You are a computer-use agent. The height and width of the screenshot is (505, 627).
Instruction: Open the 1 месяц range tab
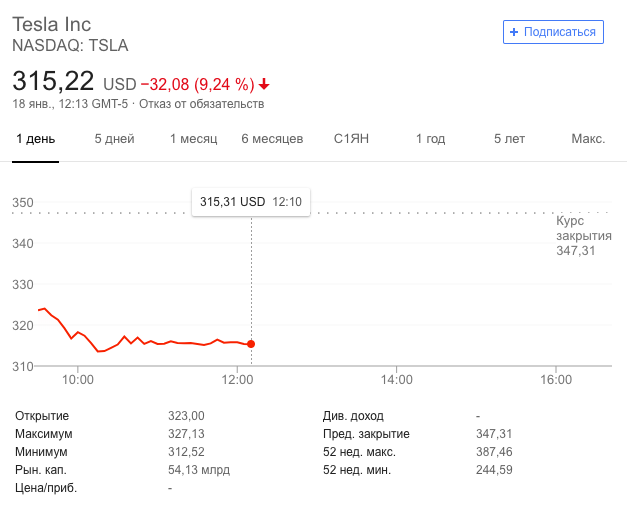click(x=193, y=139)
